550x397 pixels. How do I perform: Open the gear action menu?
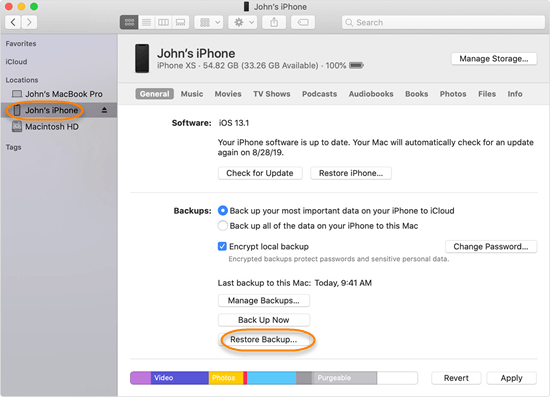(x=243, y=22)
